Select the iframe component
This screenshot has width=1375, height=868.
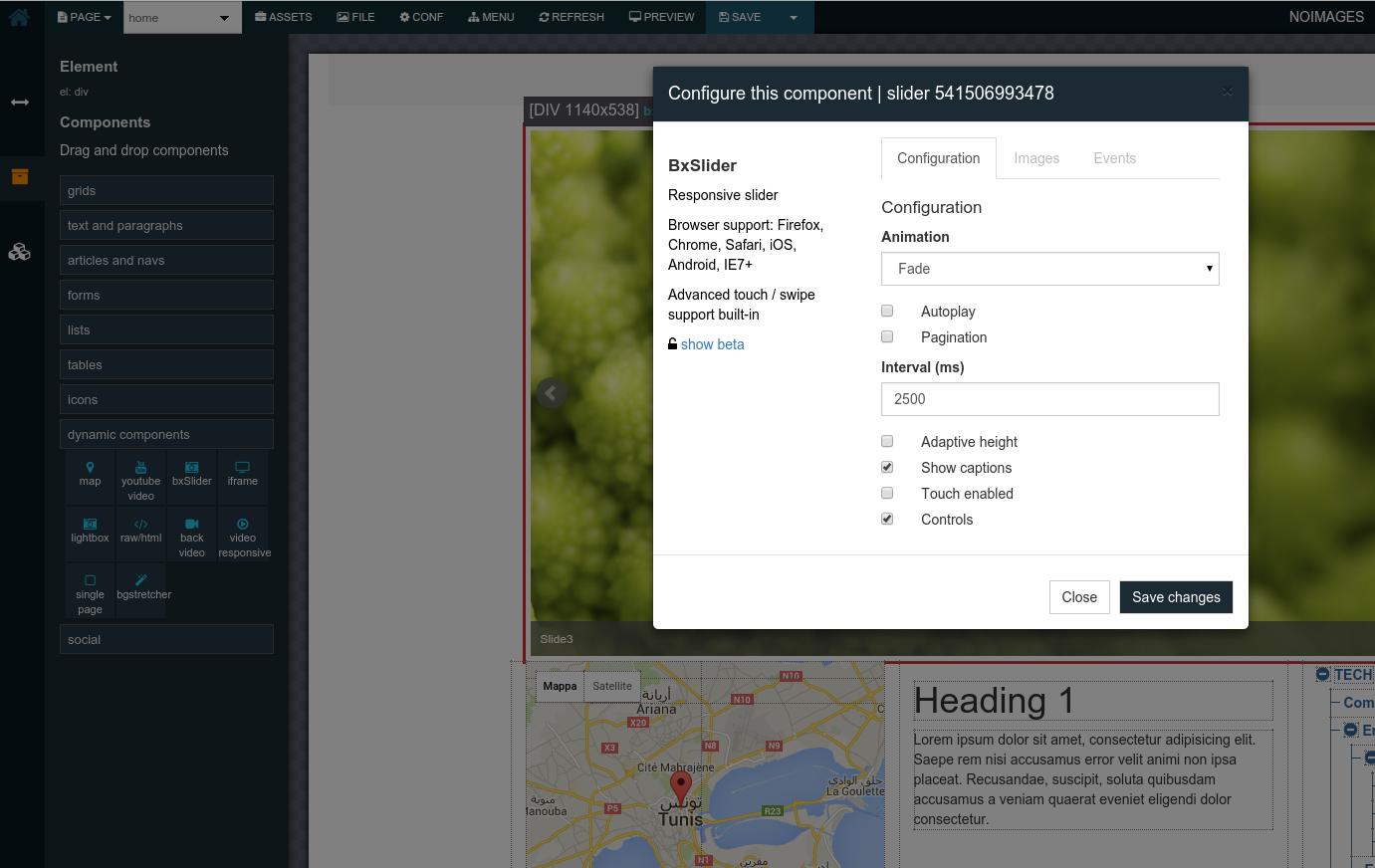tap(242, 475)
